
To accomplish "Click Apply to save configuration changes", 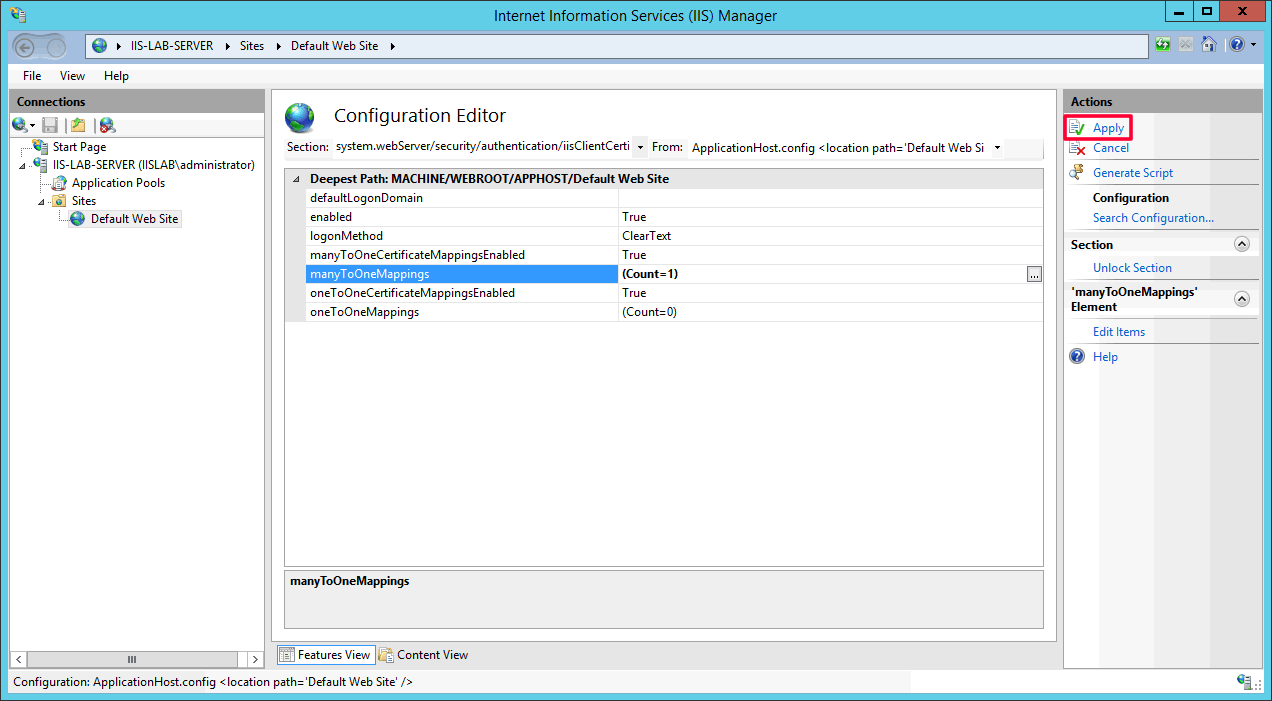I will coord(1108,128).
